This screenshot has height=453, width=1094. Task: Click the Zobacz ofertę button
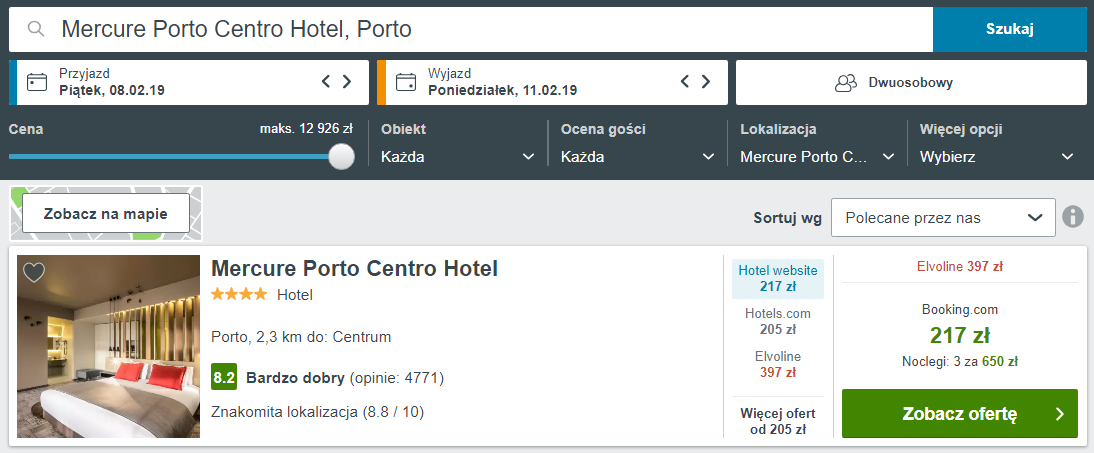coord(959,413)
